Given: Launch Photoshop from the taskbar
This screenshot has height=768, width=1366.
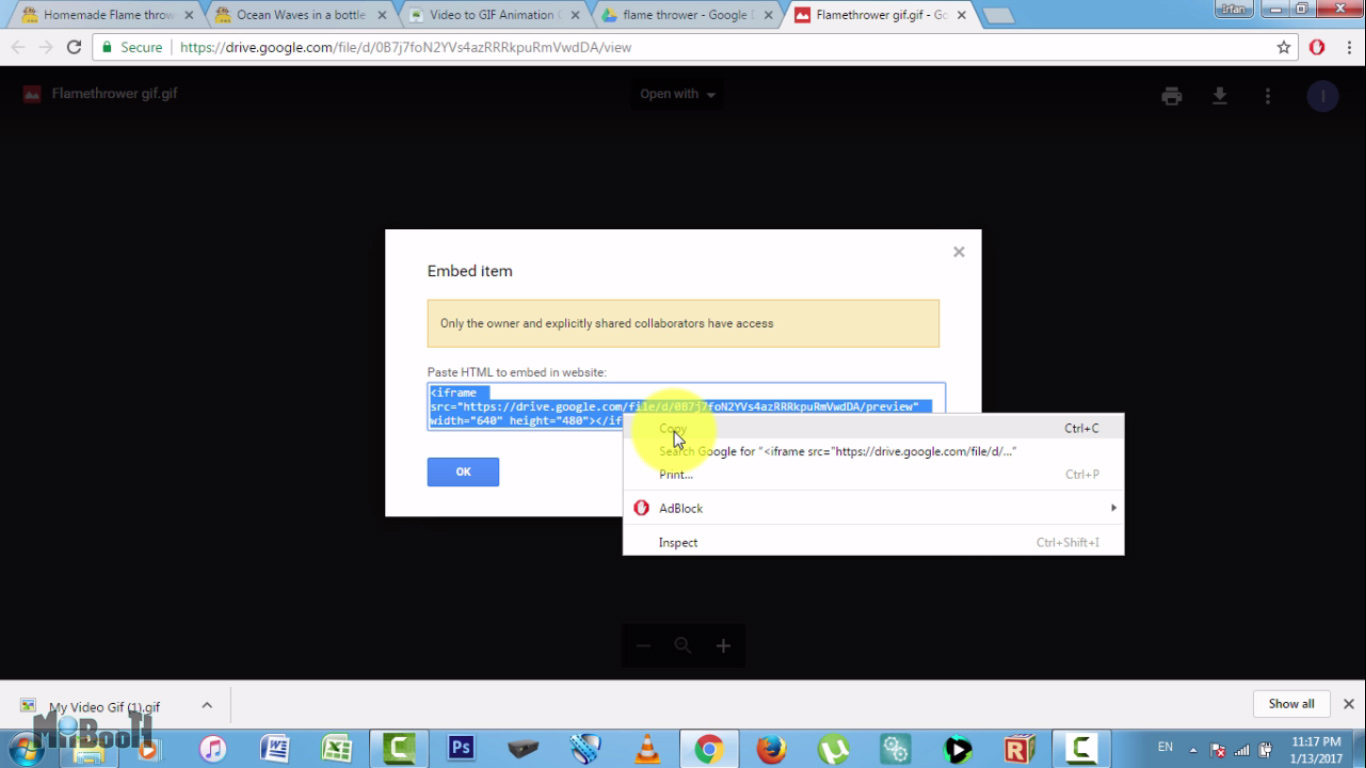Looking at the screenshot, I should [461, 748].
